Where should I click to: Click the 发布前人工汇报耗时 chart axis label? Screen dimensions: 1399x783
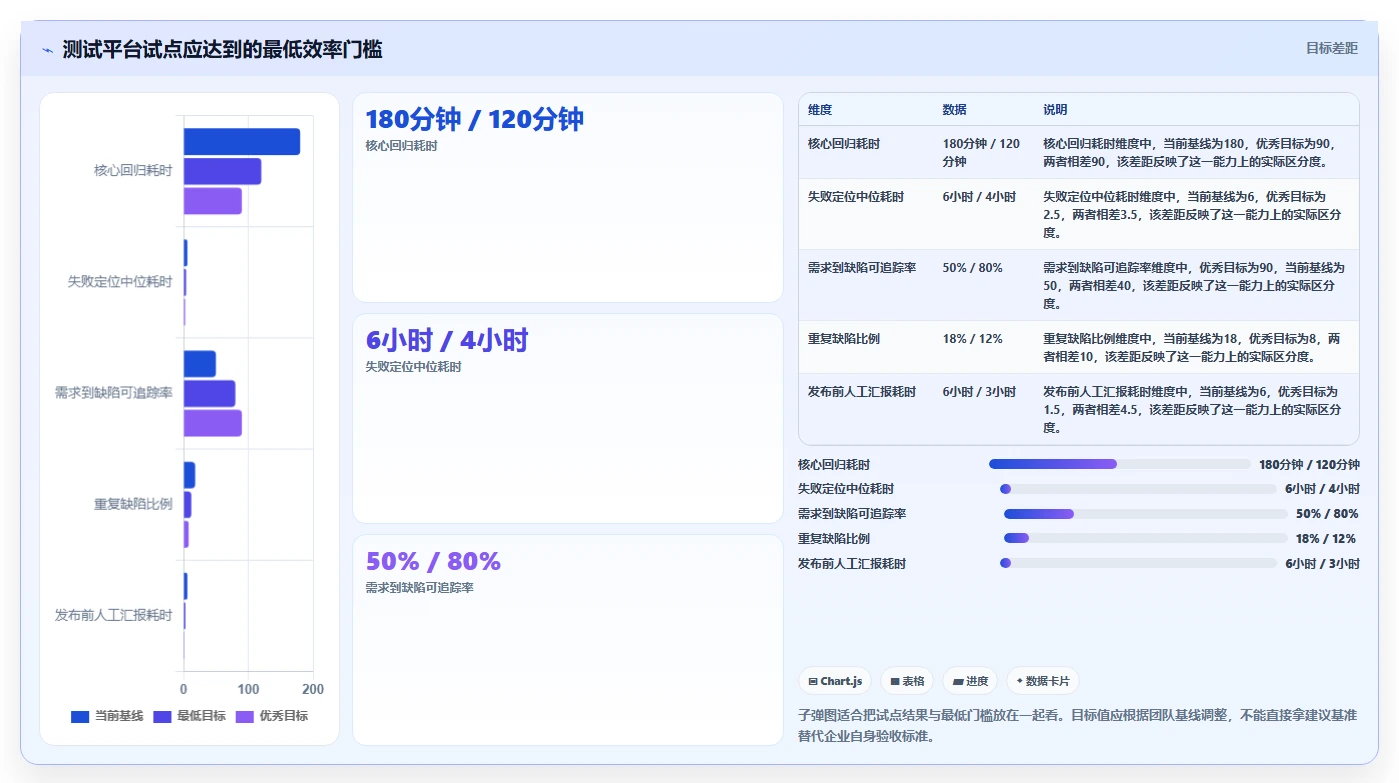(114, 615)
